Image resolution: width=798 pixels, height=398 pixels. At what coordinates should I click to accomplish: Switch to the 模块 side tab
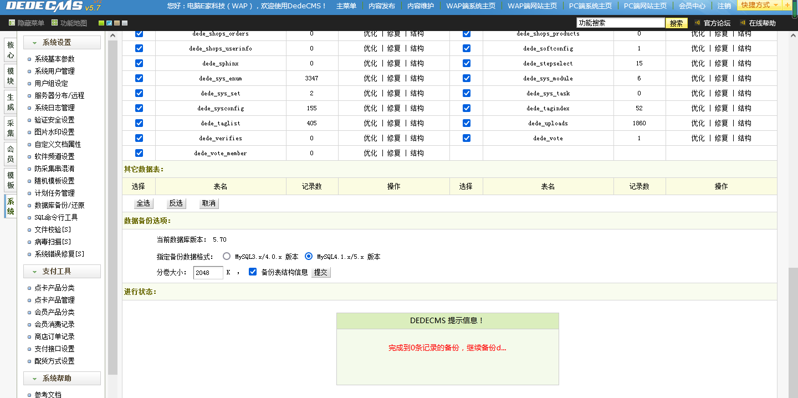tap(11, 76)
